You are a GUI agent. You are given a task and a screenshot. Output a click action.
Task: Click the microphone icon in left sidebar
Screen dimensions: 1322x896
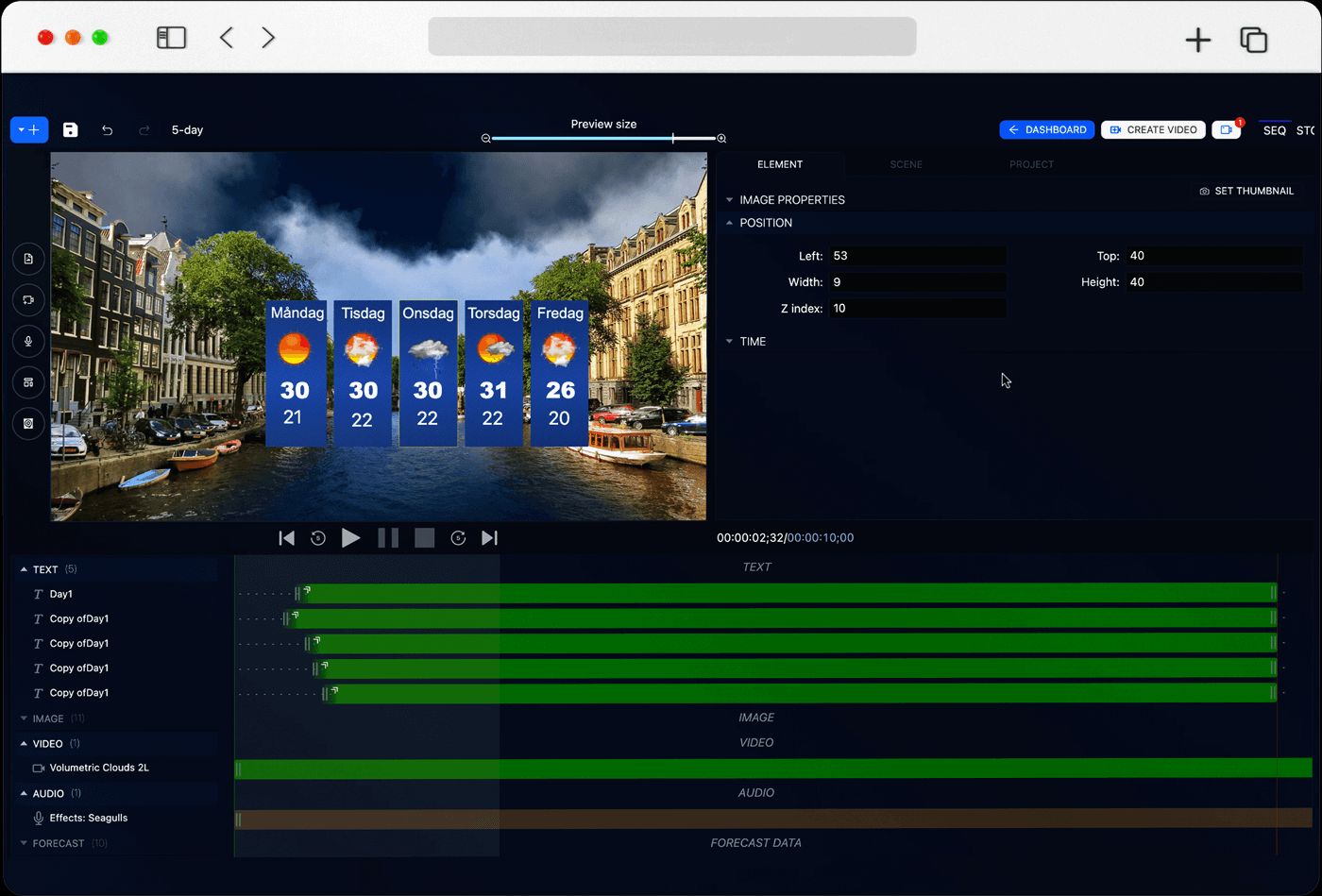click(x=28, y=342)
